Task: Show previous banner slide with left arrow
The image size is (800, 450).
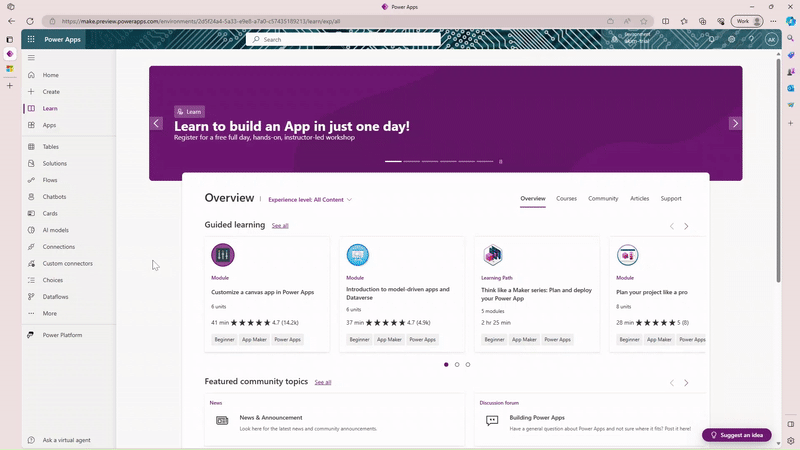Action: (x=156, y=123)
